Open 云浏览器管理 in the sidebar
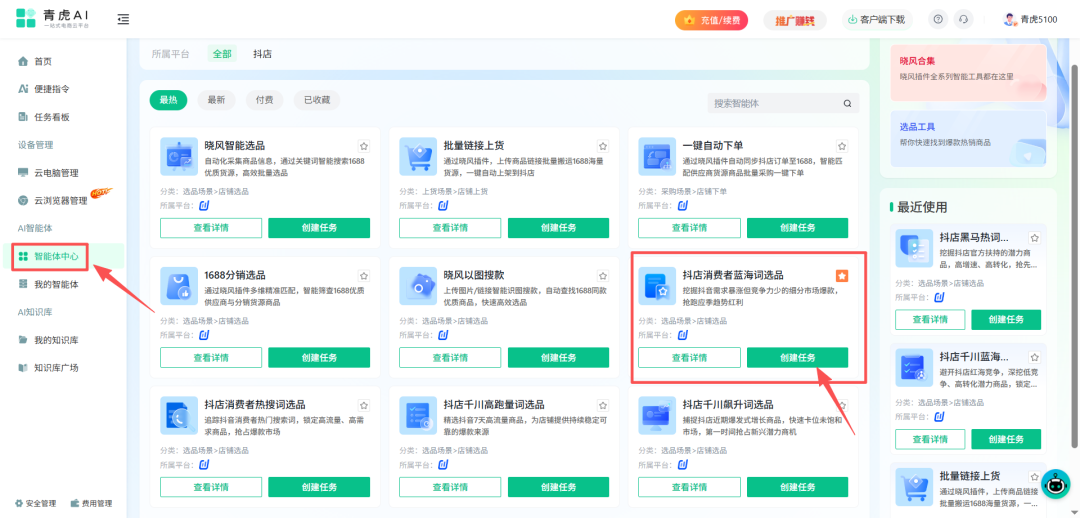This screenshot has height=518, width=1080. click(63, 200)
